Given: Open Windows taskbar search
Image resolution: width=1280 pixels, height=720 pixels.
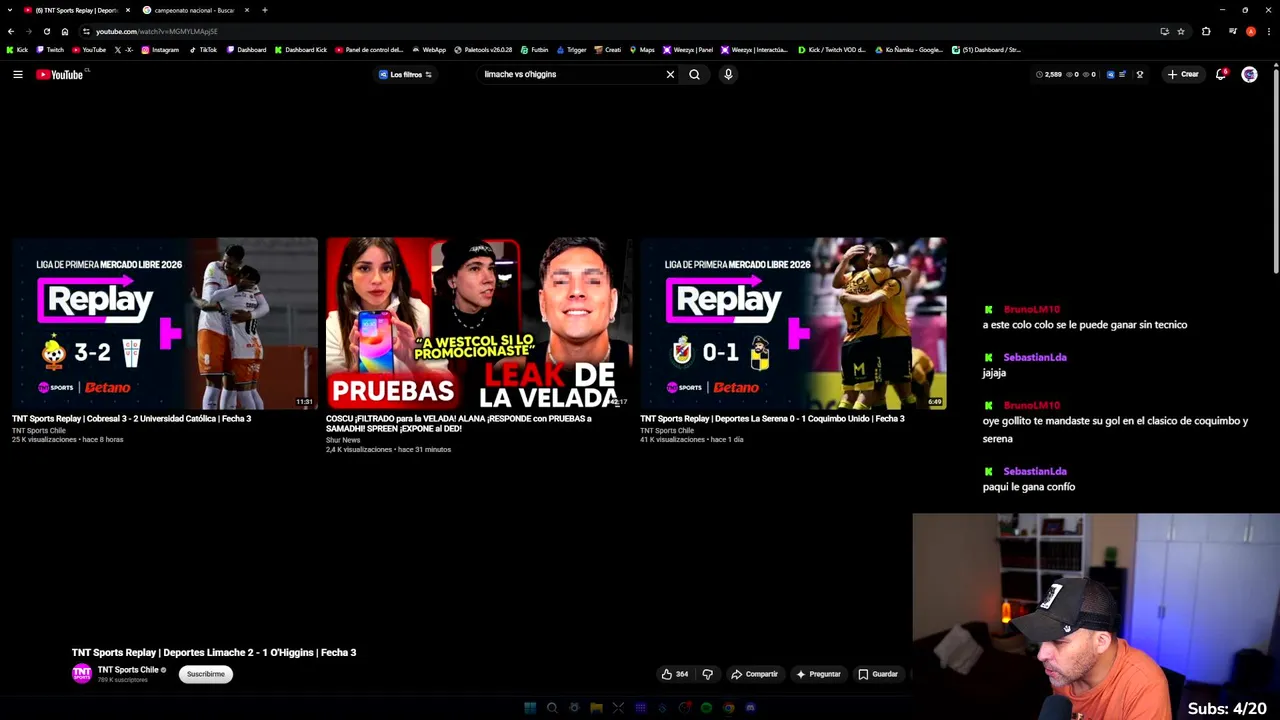Looking at the screenshot, I should 552,708.
